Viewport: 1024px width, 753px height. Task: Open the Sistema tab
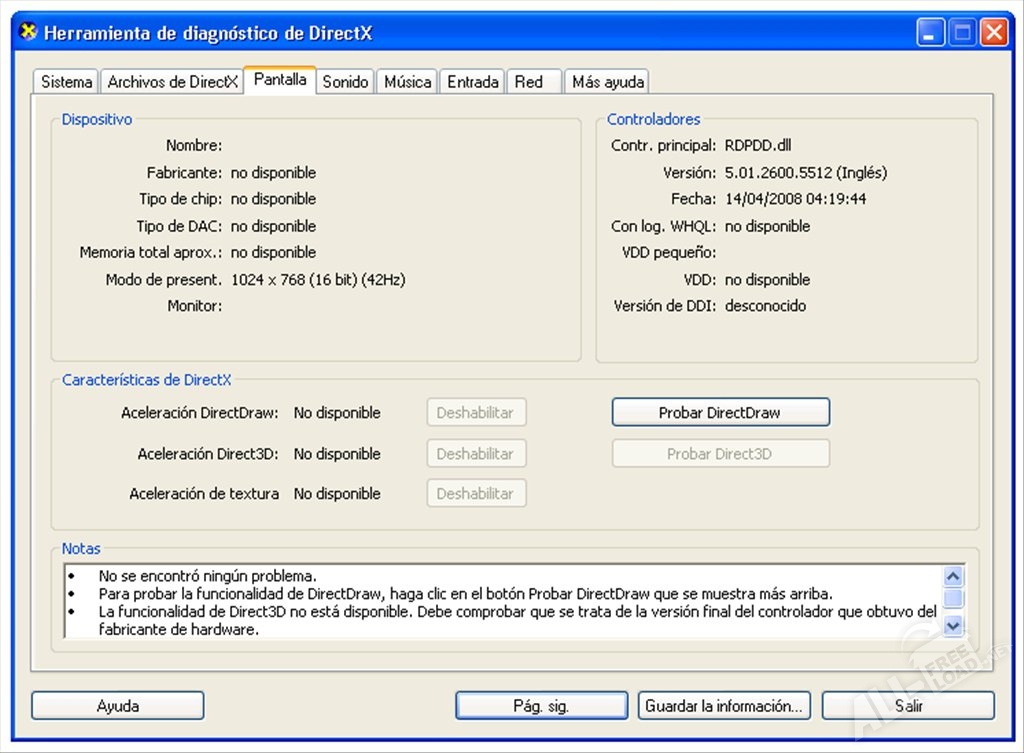coord(67,82)
